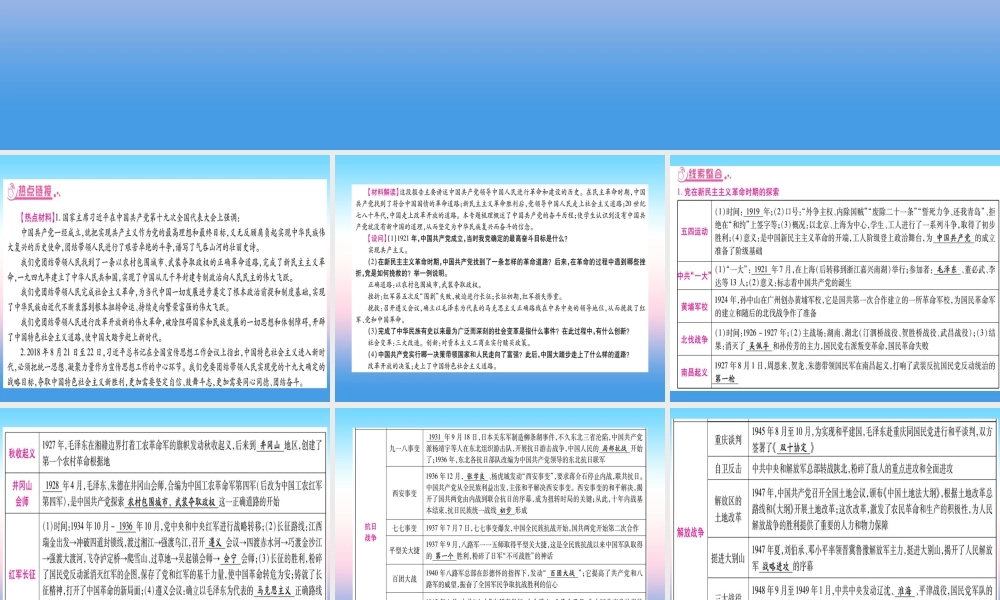Open the slide with the 秋收起义 table
The height and width of the screenshot is (600, 1000).
(x=165, y=504)
